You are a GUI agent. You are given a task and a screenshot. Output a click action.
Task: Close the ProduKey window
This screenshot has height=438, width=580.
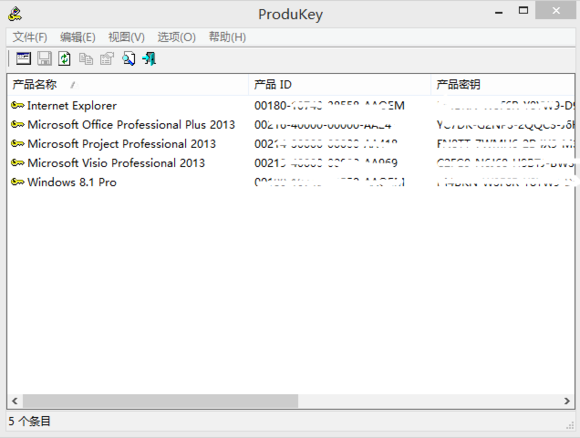pos(556,11)
